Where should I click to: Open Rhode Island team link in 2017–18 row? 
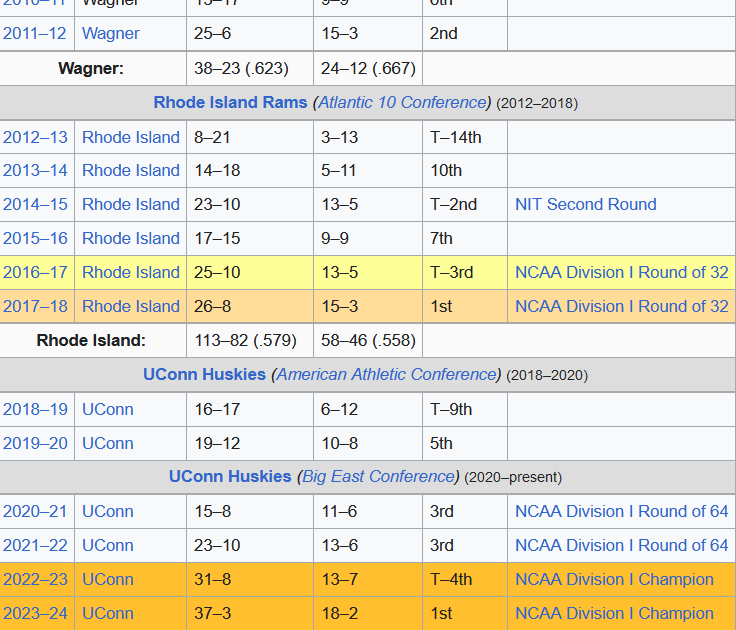point(130,306)
